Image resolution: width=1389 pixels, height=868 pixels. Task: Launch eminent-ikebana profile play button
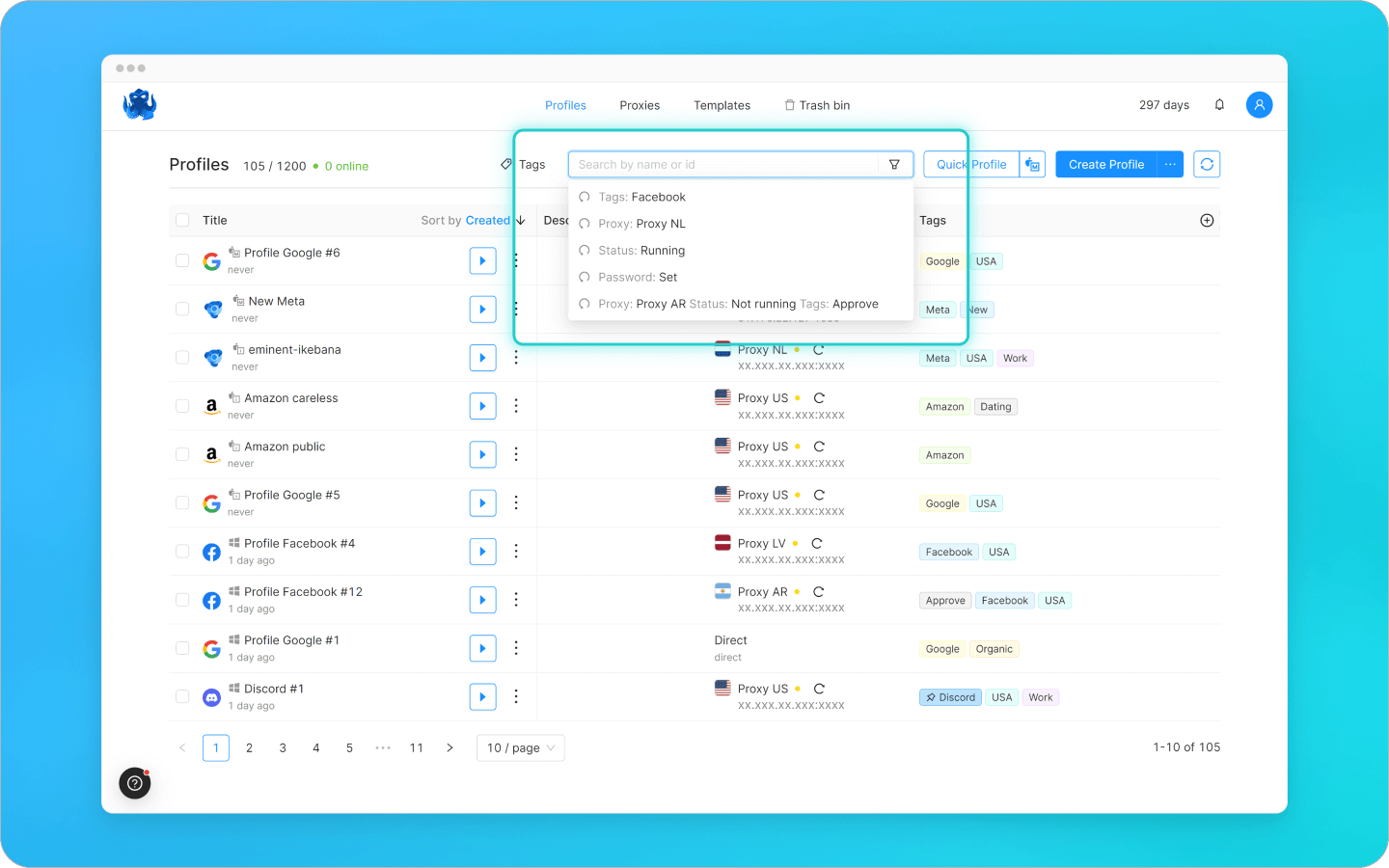click(482, 358)
